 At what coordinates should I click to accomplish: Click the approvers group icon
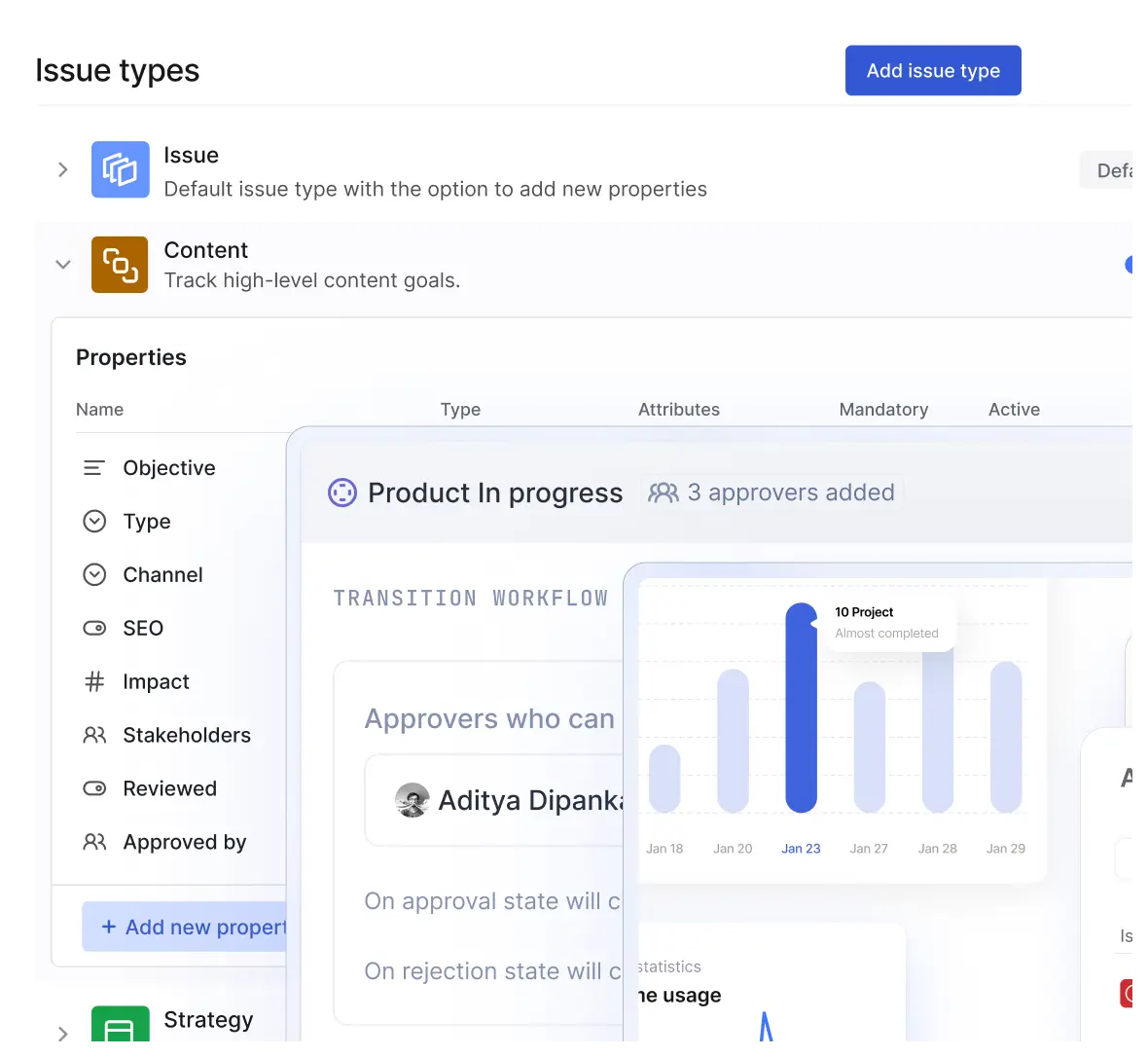click(664, 493)
